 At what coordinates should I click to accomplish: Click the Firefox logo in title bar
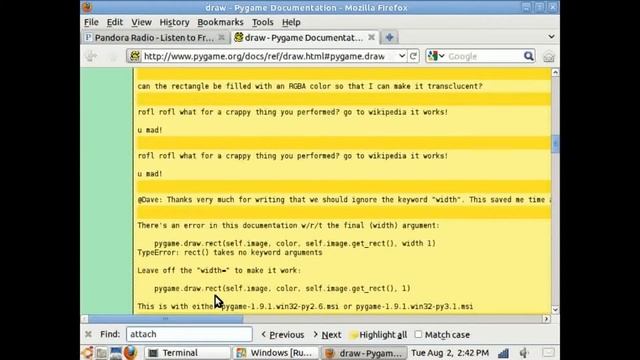87,7
